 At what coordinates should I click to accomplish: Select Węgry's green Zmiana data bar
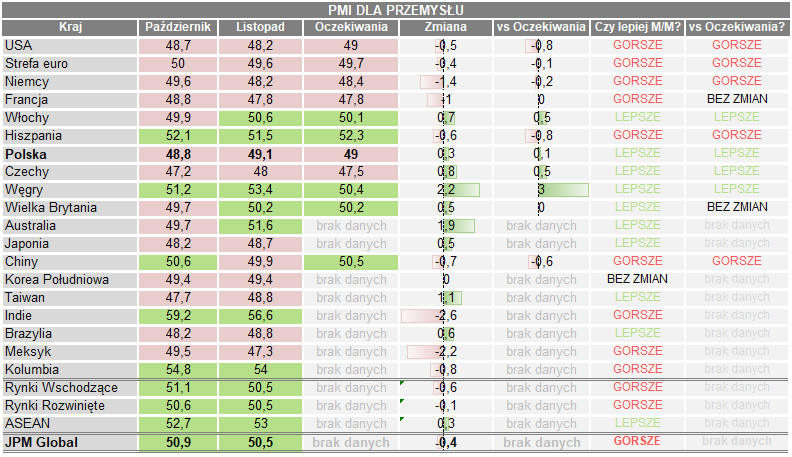tap(460, 190)
